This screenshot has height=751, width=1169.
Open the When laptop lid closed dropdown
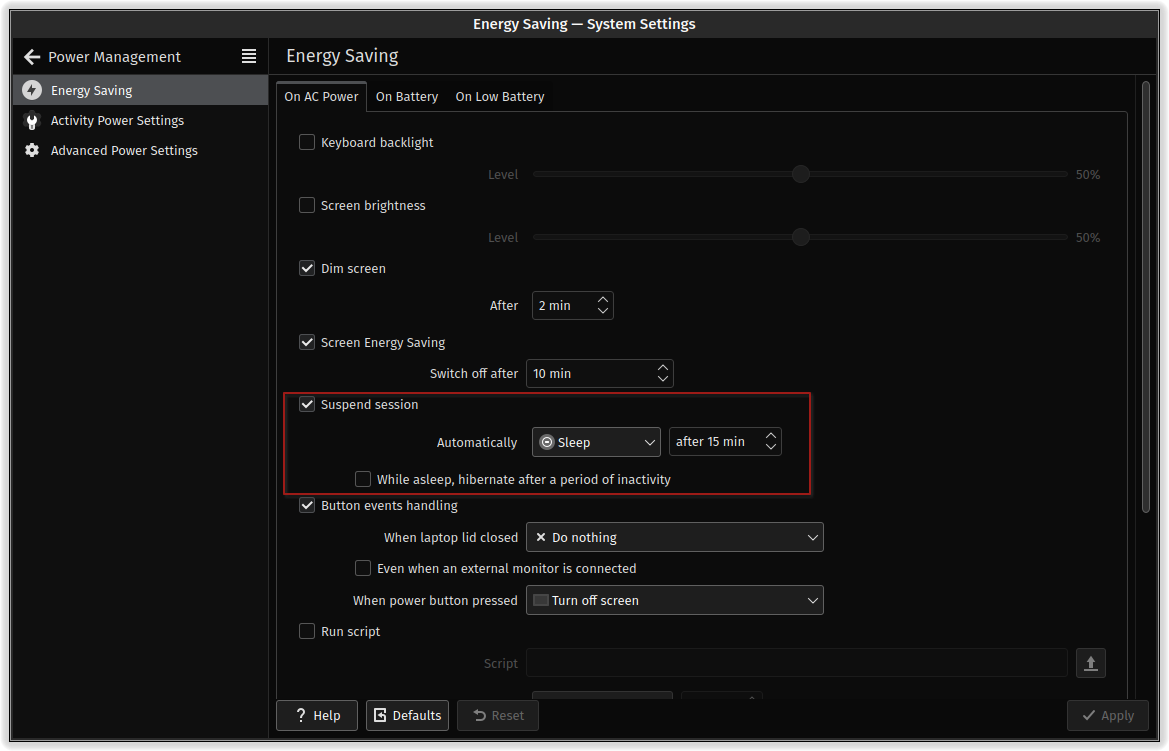675,537
